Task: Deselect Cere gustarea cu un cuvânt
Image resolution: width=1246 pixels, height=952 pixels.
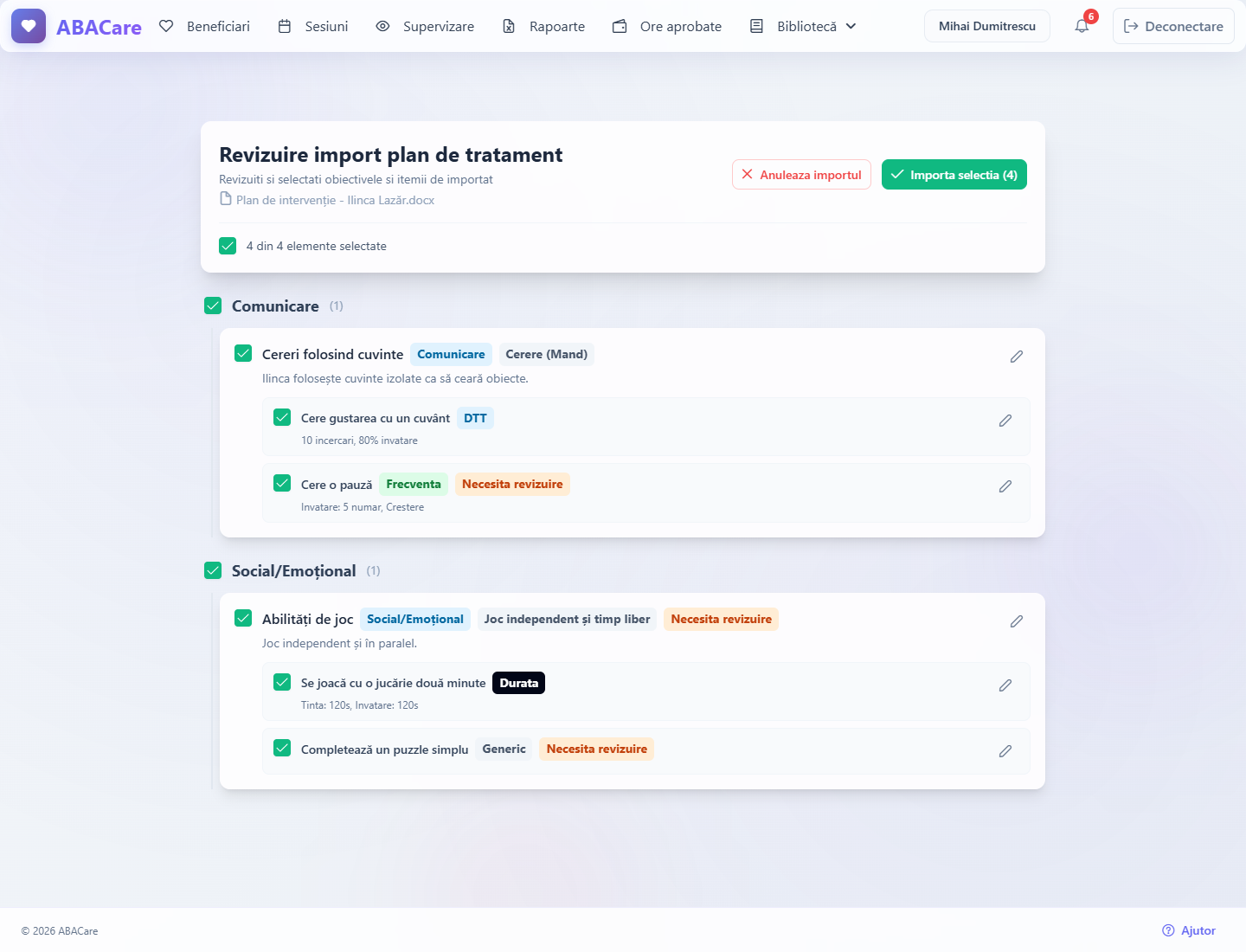Action: [x=282, y=417]
